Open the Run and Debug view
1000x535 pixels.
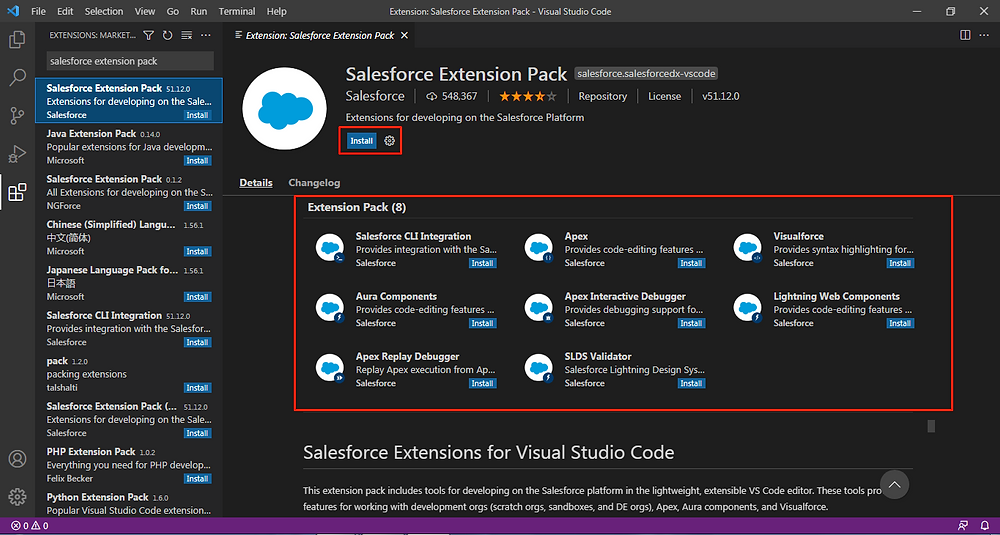click(x=17, y=154)
